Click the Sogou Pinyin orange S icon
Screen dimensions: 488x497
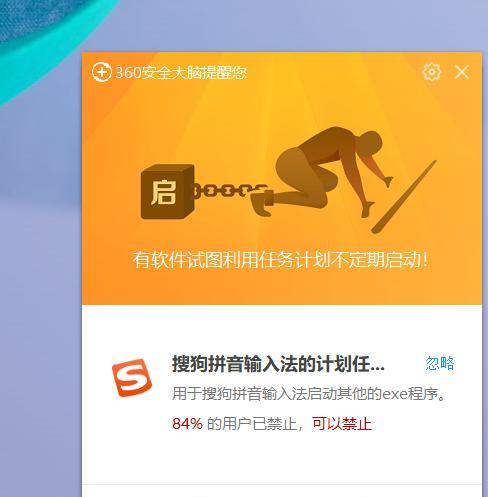coord(132,378)
